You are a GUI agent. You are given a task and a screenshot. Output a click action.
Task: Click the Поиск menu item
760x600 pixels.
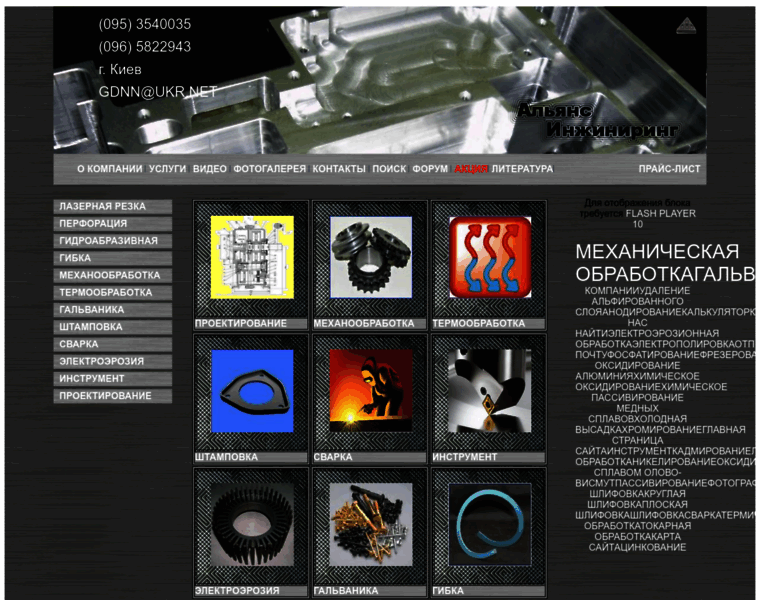pyautogui.click(x=389, y=169)
